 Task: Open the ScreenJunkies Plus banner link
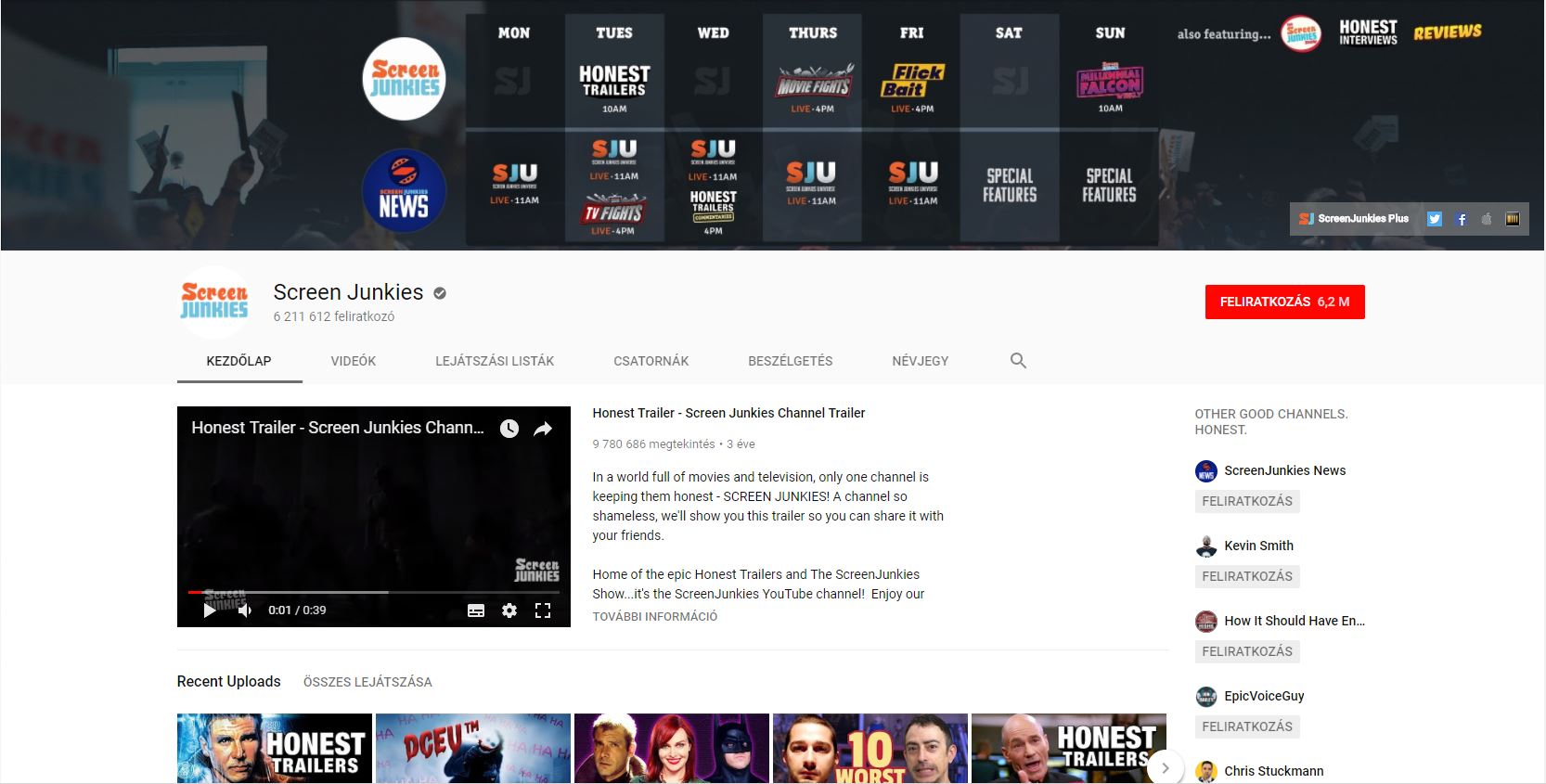[x=1354, y=219]
